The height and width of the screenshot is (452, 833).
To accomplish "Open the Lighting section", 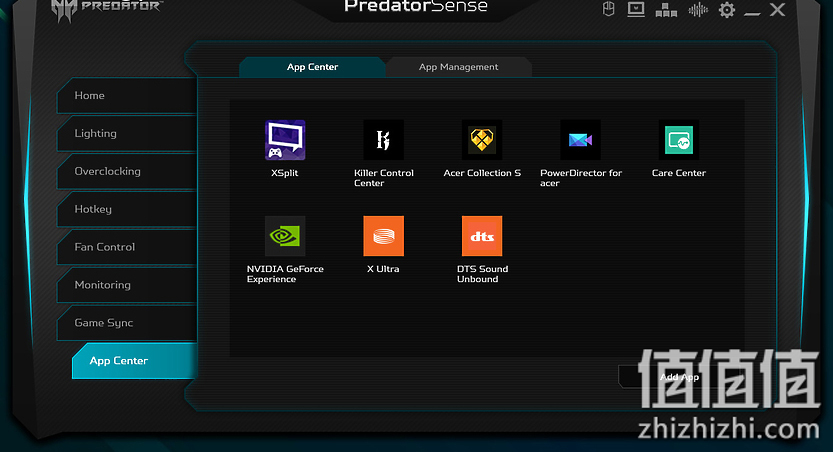I will [127, 133].
